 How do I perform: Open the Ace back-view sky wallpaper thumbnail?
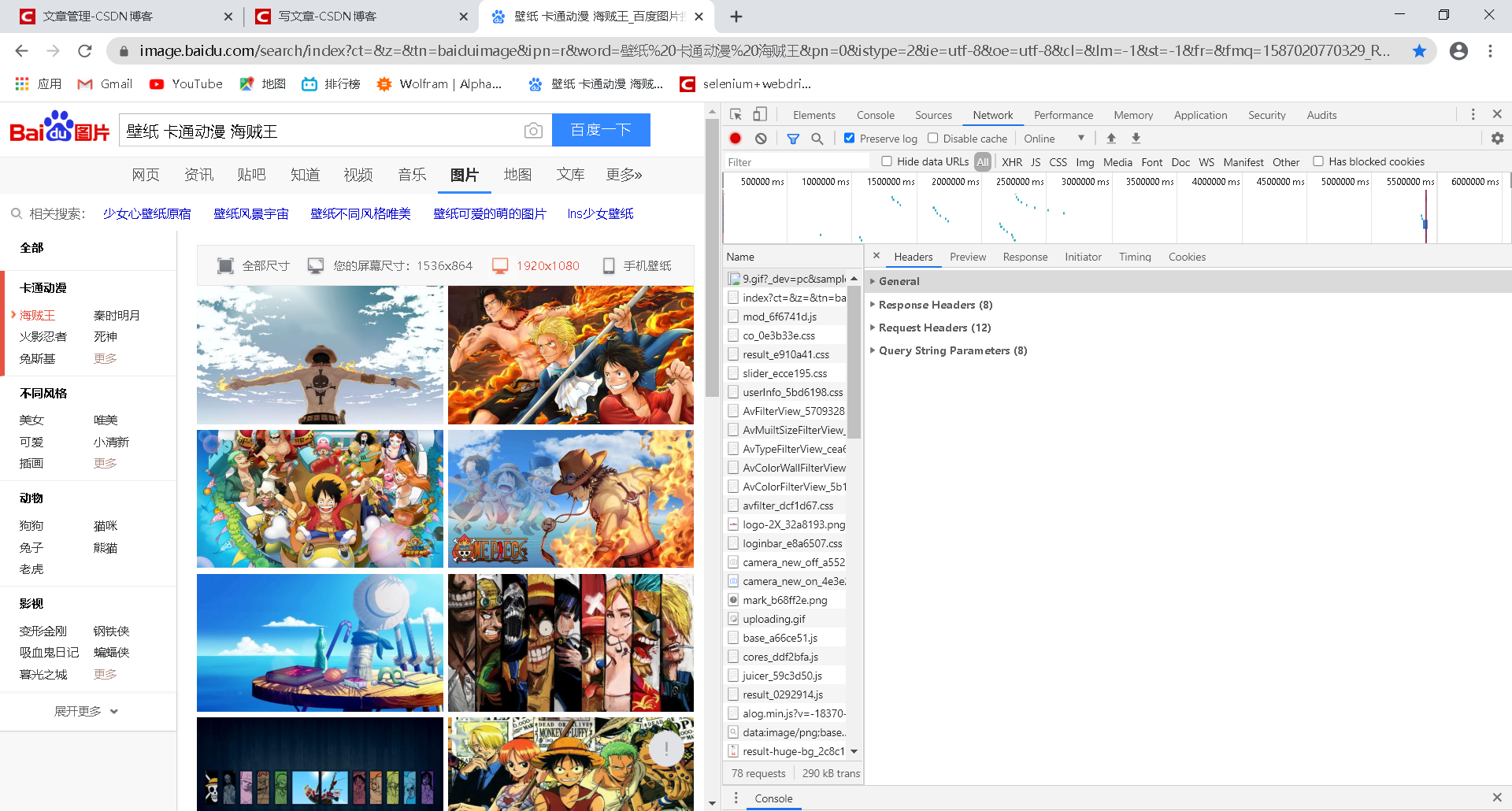(x=320, y=355)
